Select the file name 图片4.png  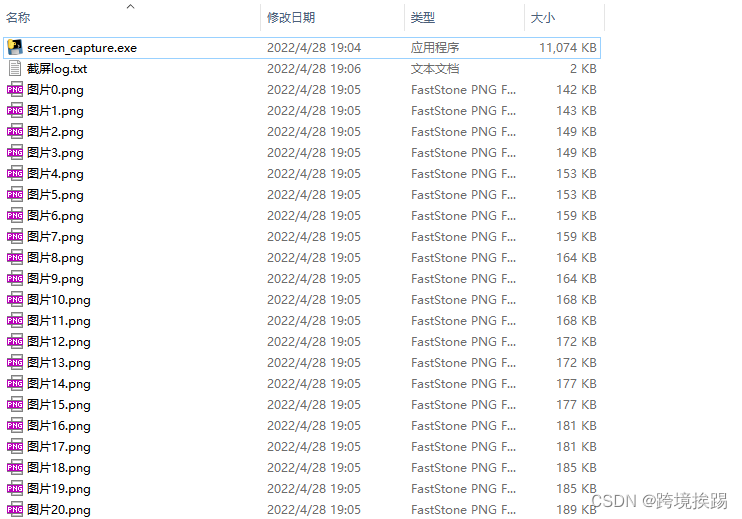(55, 174)
